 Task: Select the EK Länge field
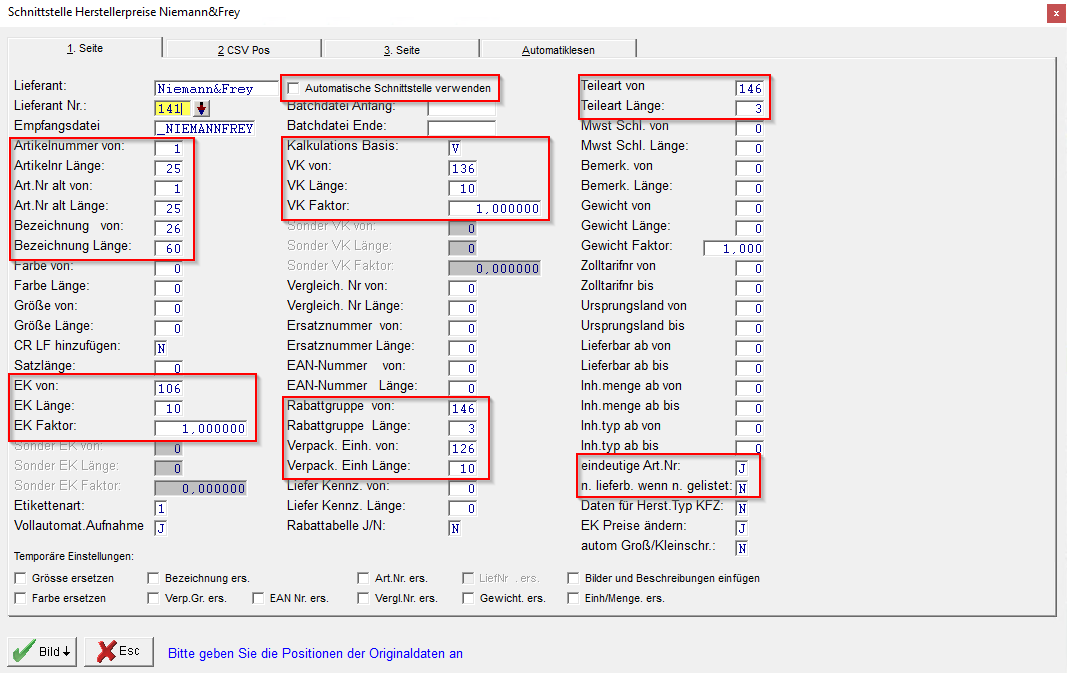[x=169, y=408]
